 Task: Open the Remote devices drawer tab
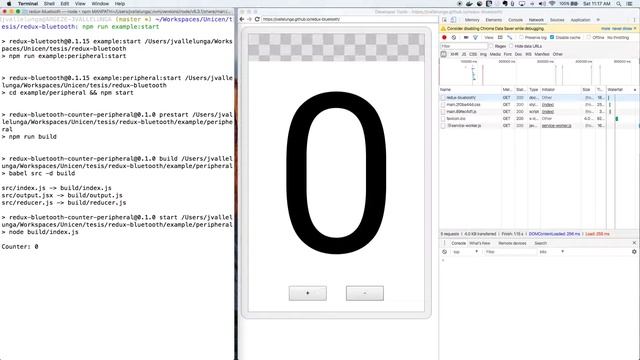coord(512,243)
